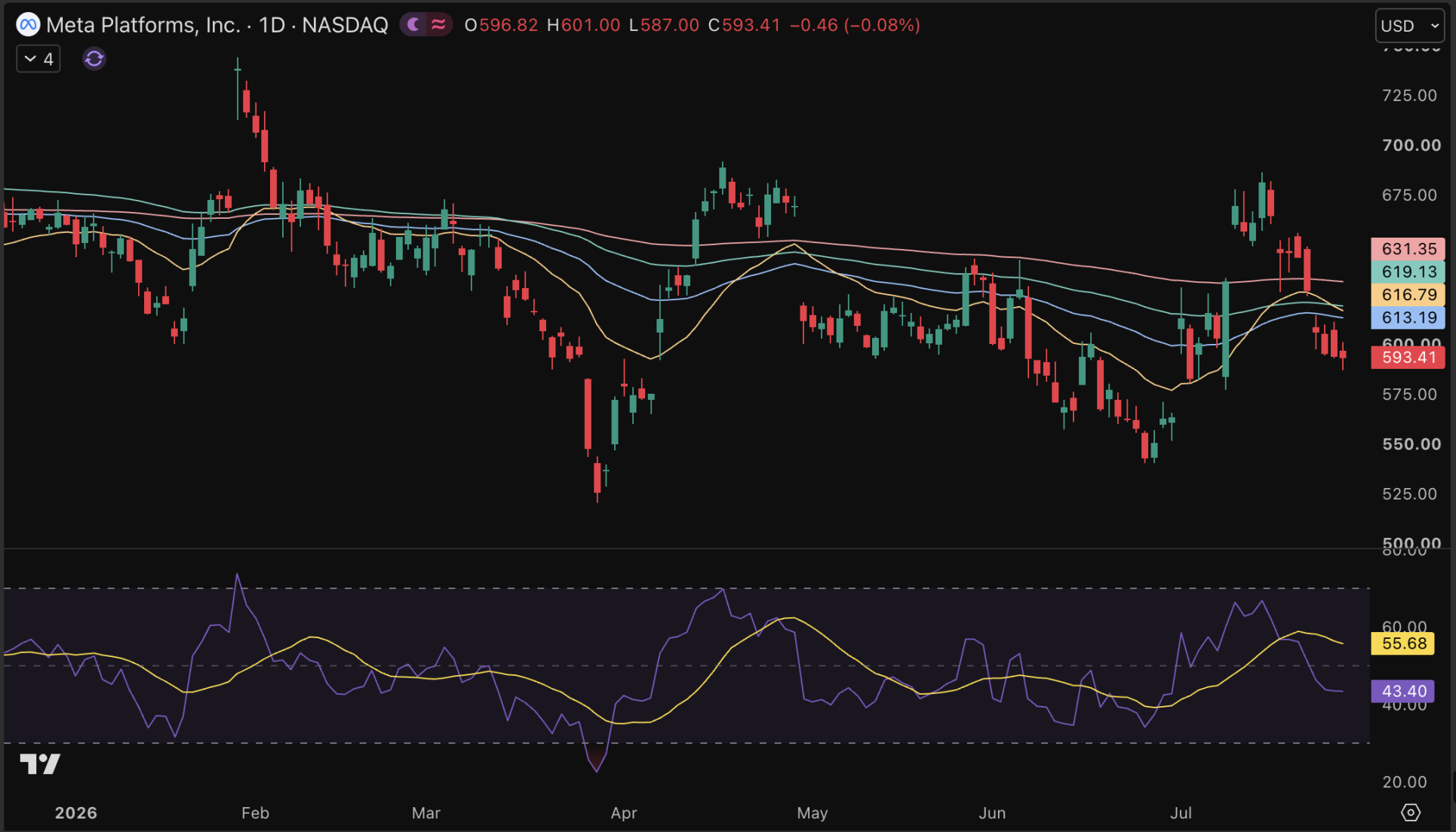The width and height of the screenshot is (1456, 832).
Task: Select the 616.79 yellow moving average label
Action: [1408, 295]
